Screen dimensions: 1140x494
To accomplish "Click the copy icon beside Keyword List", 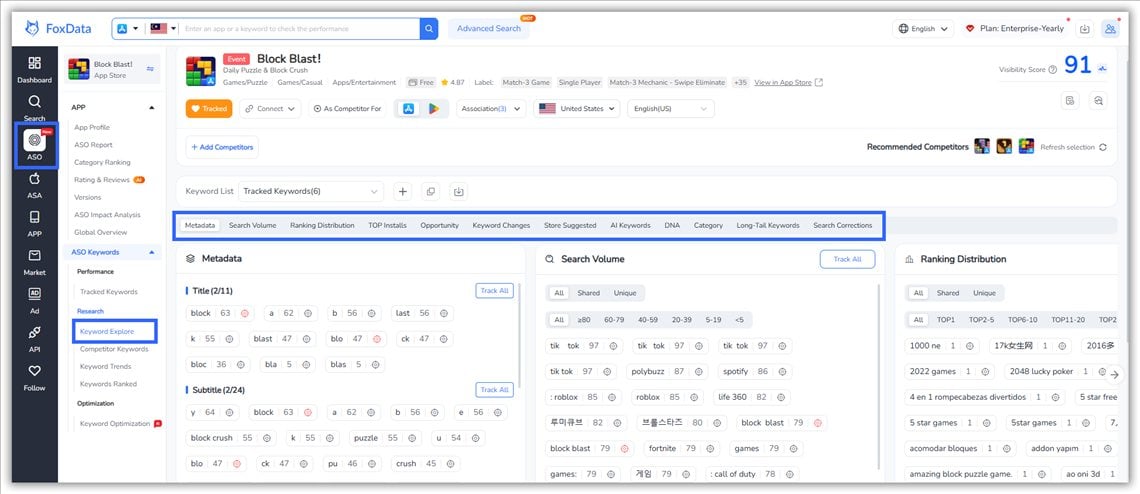I will (430, 191).
